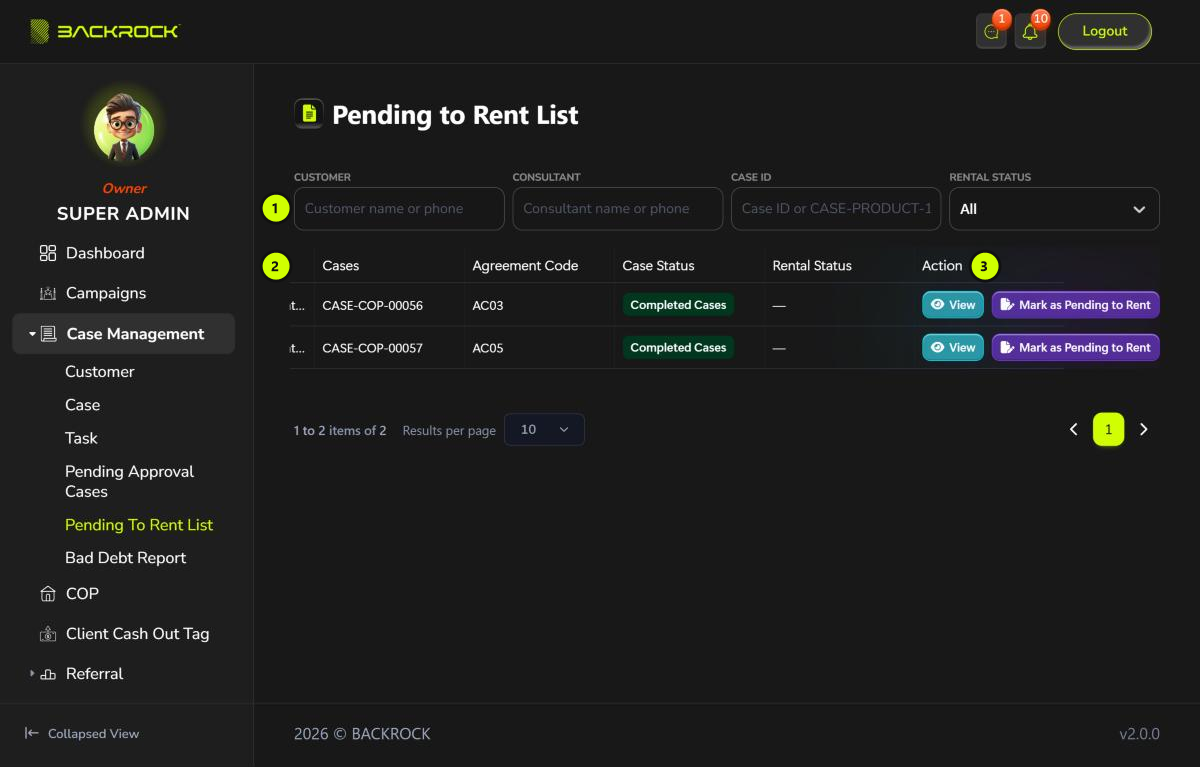Click the Pending to Rent List document icon
Screen dimensions: 1200x767
point(309,114)
